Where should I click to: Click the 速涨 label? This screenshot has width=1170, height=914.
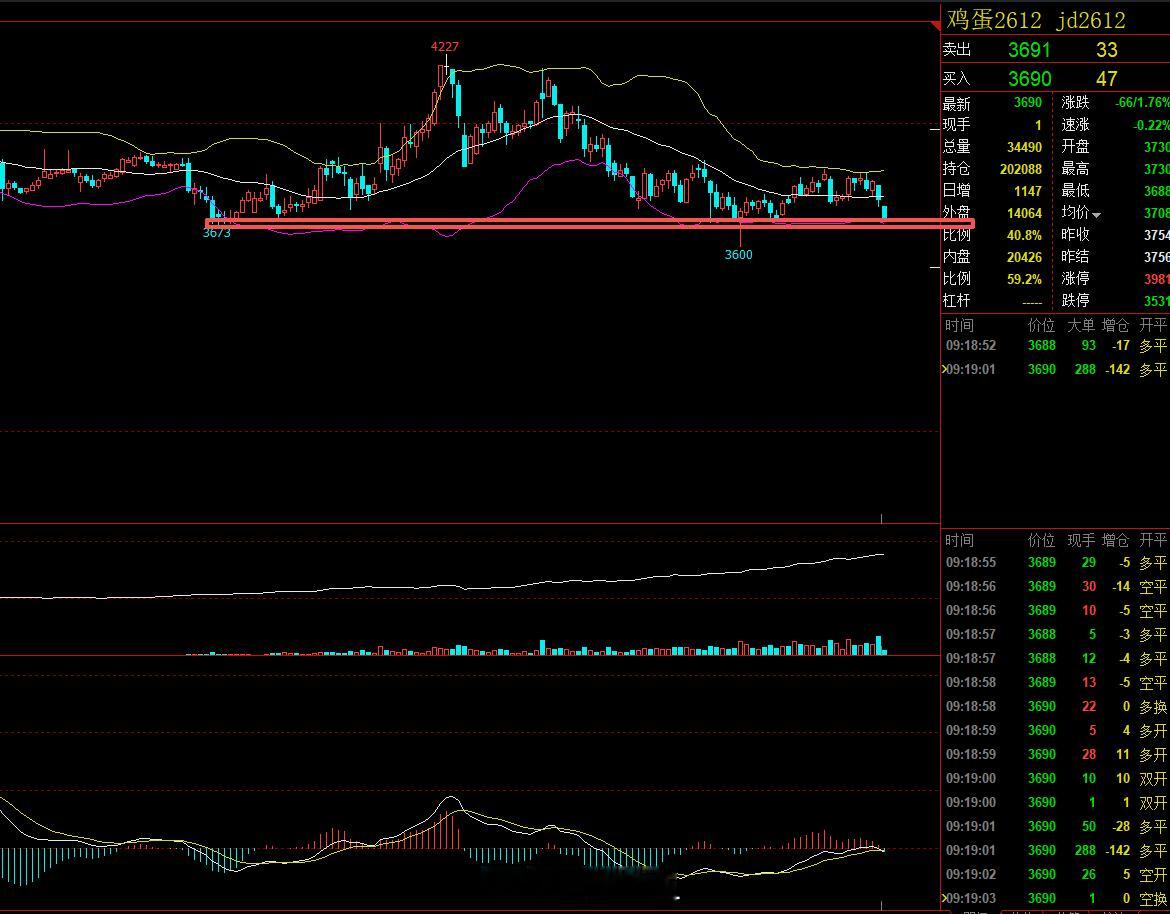tap(1075, 125)
